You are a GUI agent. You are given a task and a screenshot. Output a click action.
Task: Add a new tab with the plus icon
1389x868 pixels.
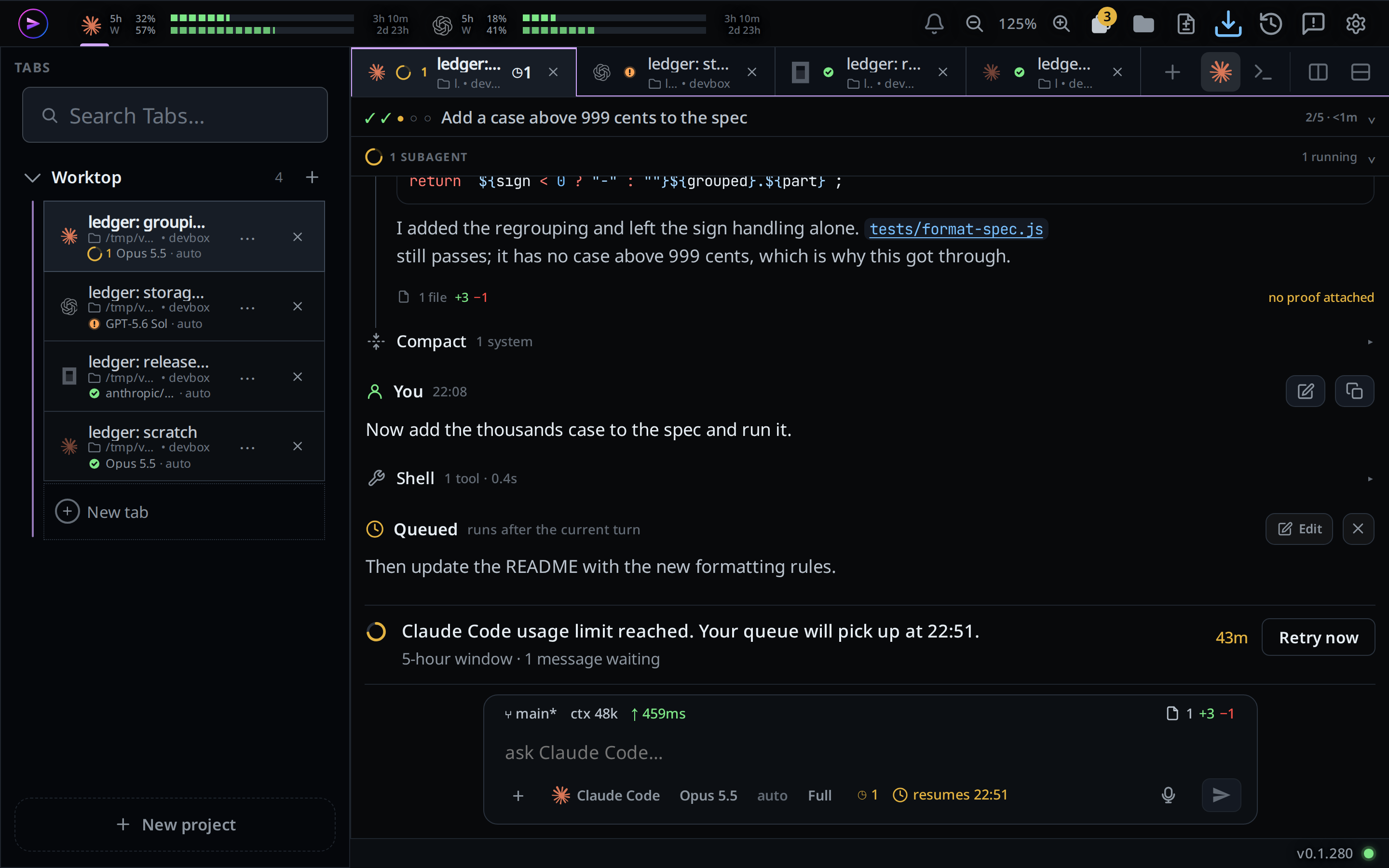pyautogui.click(x=1172, y=72)
